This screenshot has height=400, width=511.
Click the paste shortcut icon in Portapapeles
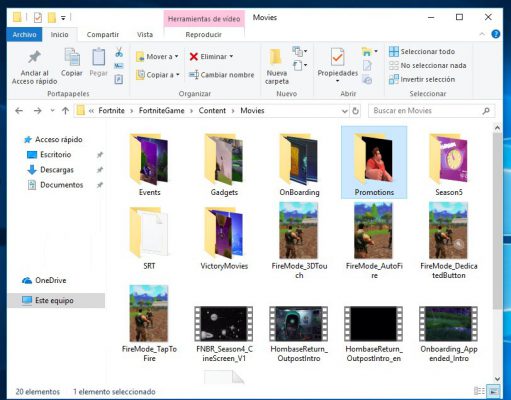click(x=119, y=79)
